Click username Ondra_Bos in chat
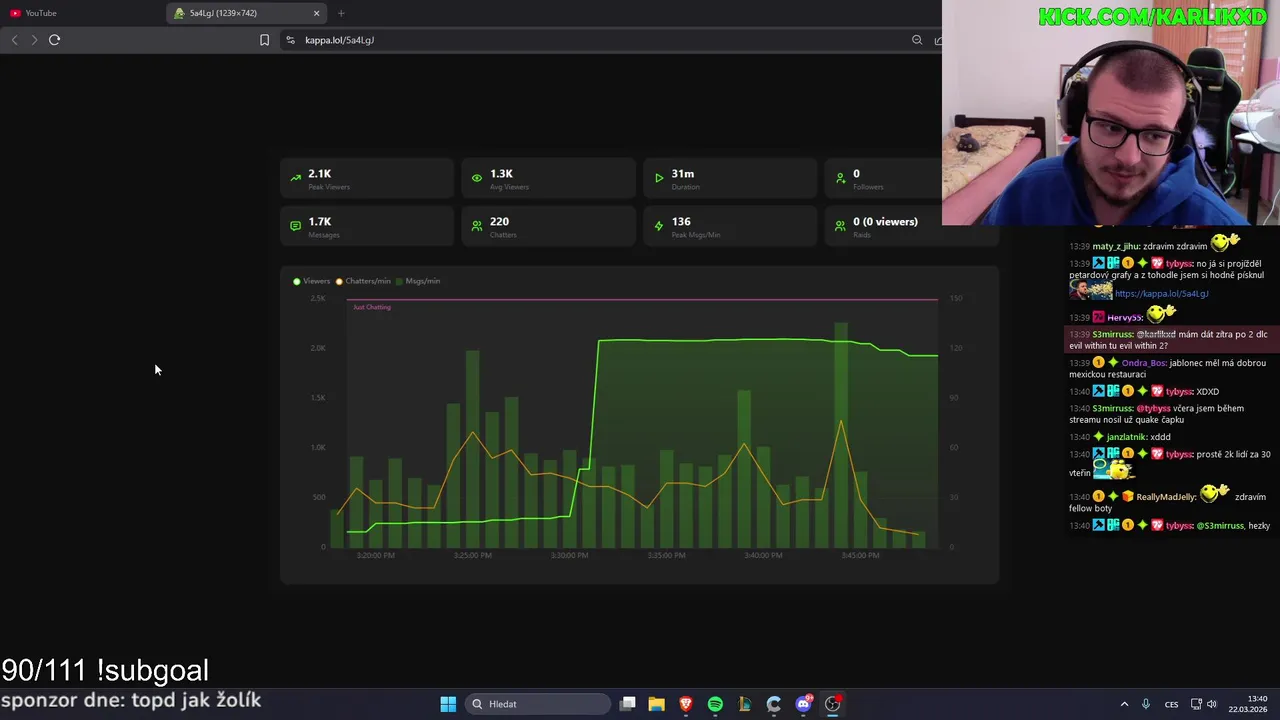Viewport: 1280px width, 720px height. pyautogui.click(x=1143, y=363)
